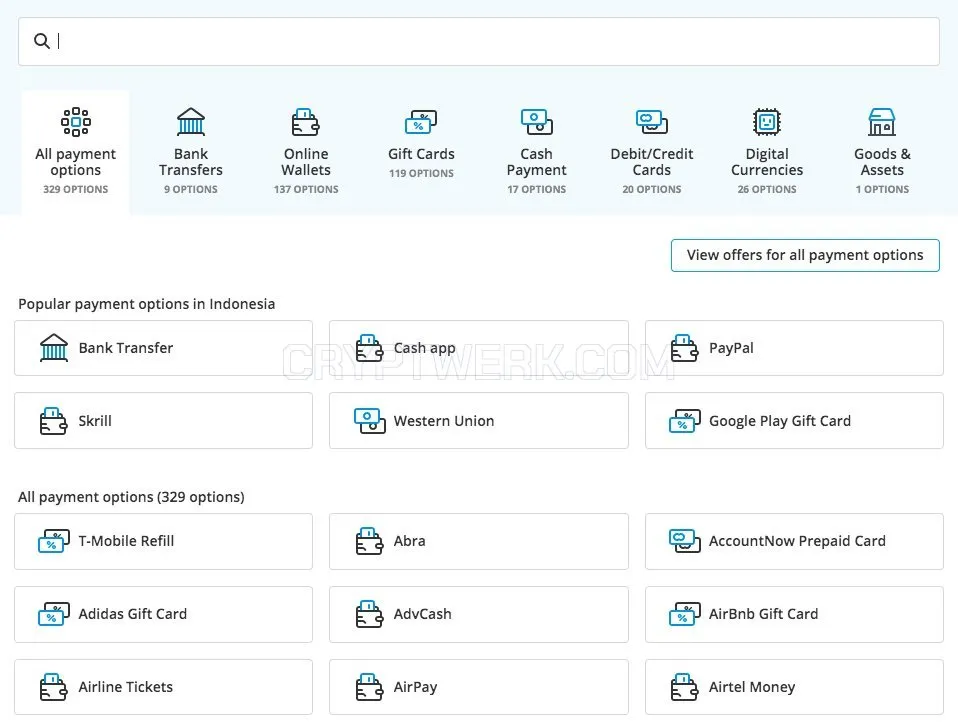Click the wallet icon beside AdvCash
This screenshot has width=958, height=725.
(x=369, y=614)
